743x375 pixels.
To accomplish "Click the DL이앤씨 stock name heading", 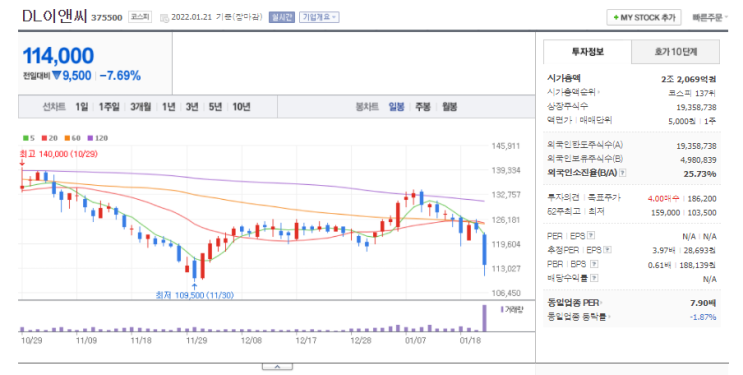I will coord(54,16).
